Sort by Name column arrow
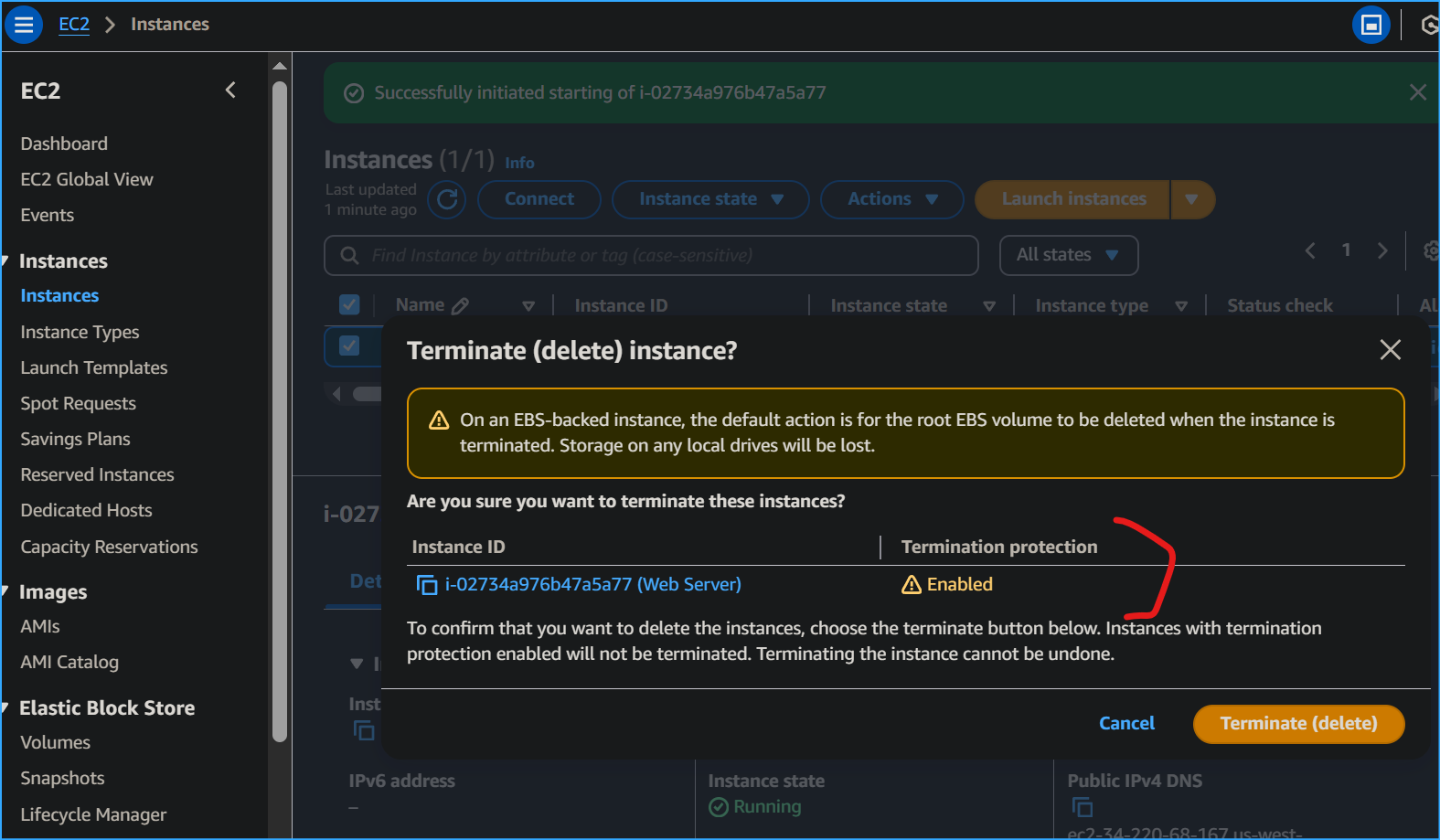The image size is (1440, 840). [x=528, y=306]
